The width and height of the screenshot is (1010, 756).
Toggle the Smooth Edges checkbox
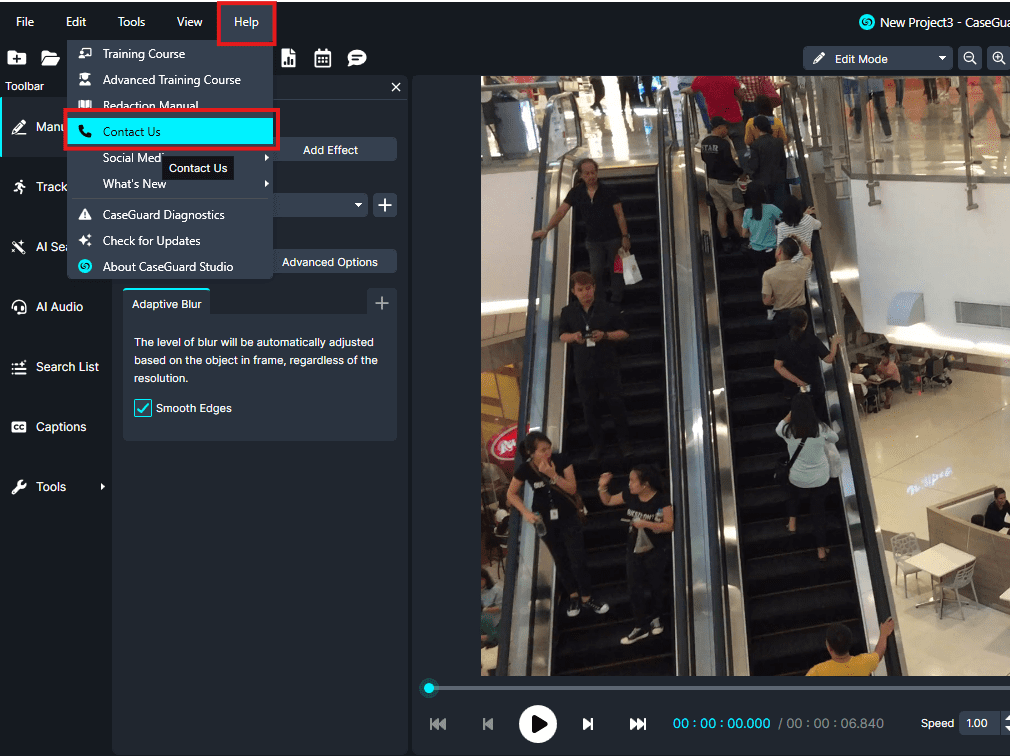(x=143, y=408)
